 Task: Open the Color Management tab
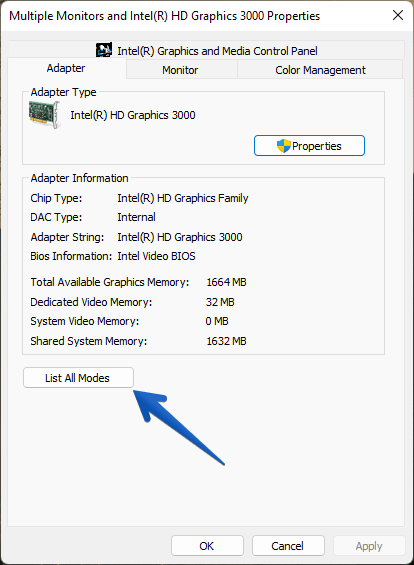pos(320,70)
